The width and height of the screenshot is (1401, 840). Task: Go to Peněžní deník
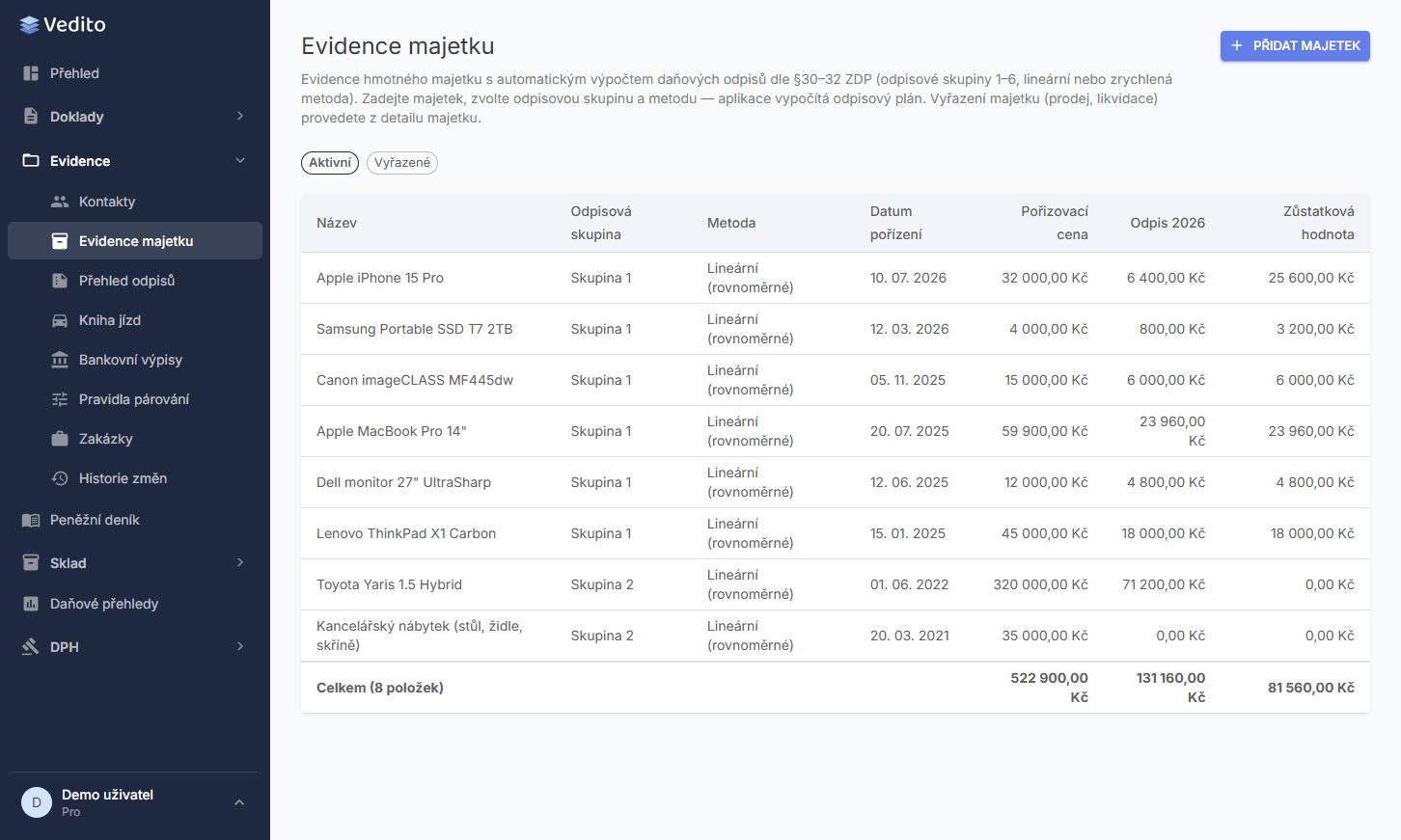135,520
